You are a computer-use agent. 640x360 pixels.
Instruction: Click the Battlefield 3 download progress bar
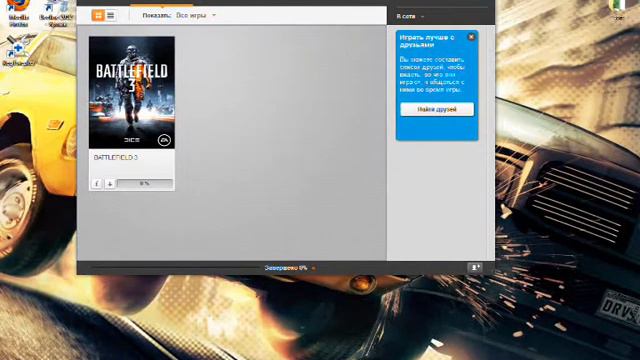coord(145,184)
